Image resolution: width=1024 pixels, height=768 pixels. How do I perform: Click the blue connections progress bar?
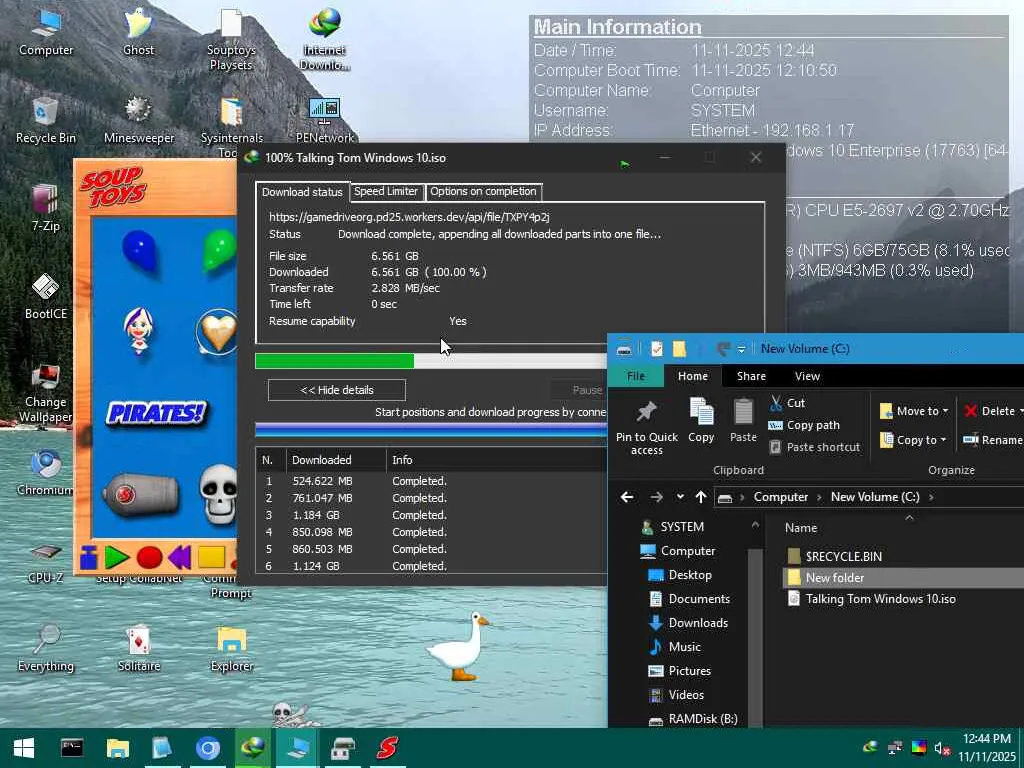431,430
